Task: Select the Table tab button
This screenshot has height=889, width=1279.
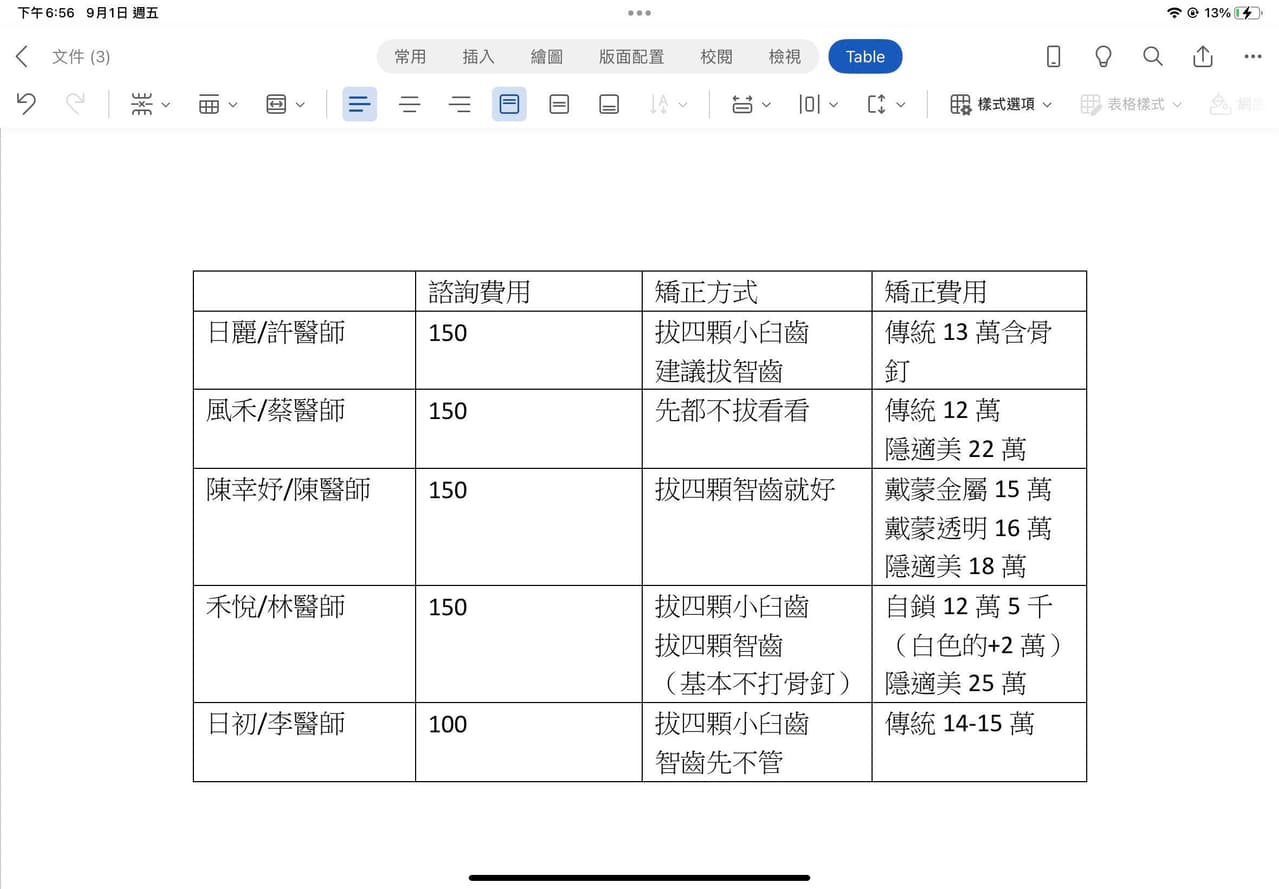Action: click(x=865, y=57)
